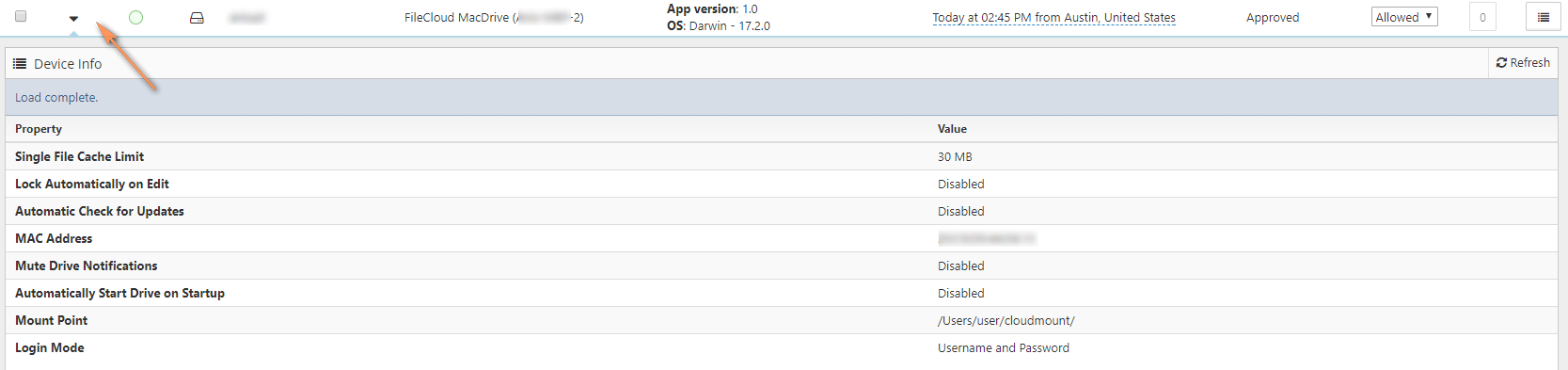
Task: Click the Load complete status message
Action: (x=56, y=98)
